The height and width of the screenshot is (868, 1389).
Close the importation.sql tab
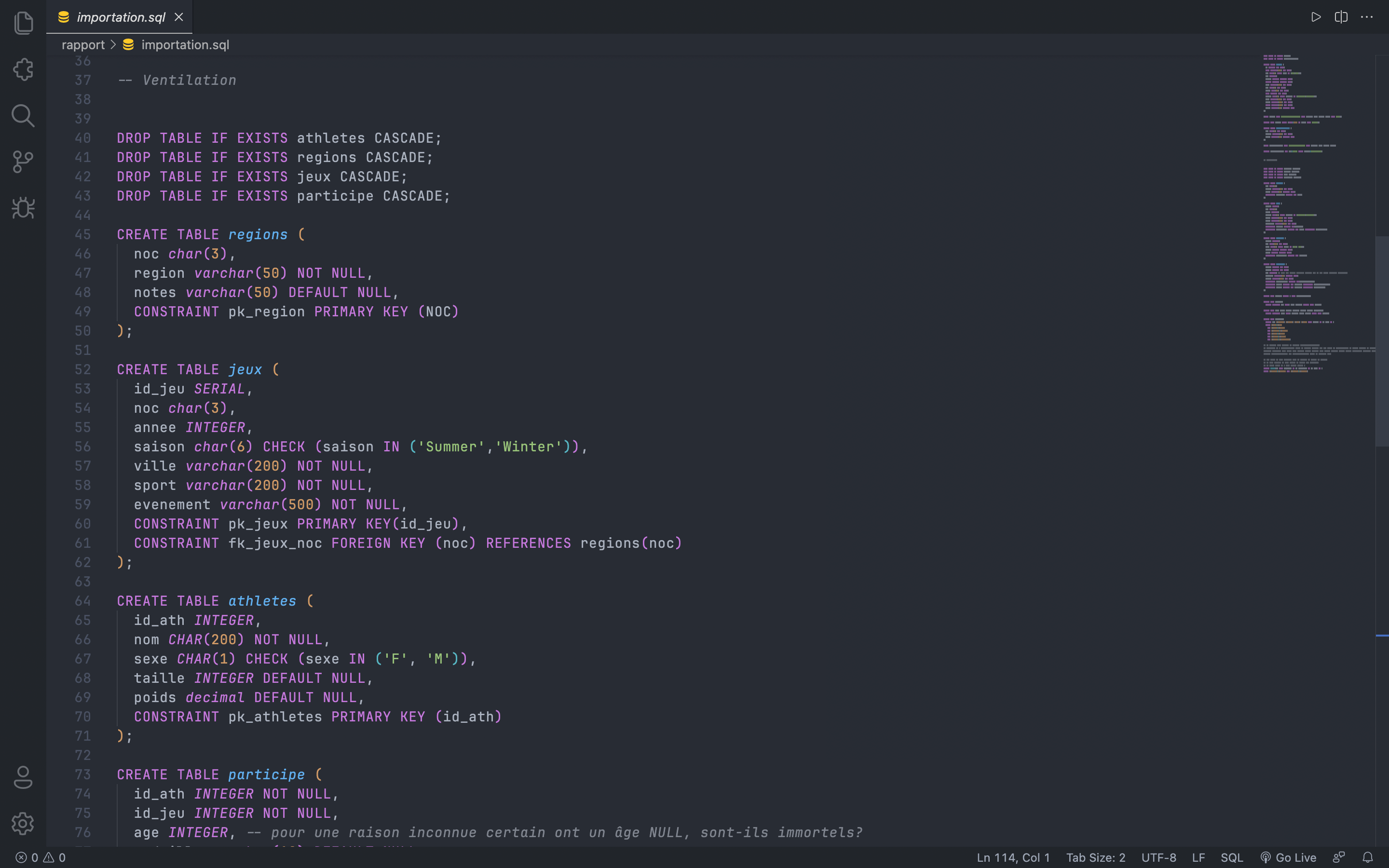[179, 17]
